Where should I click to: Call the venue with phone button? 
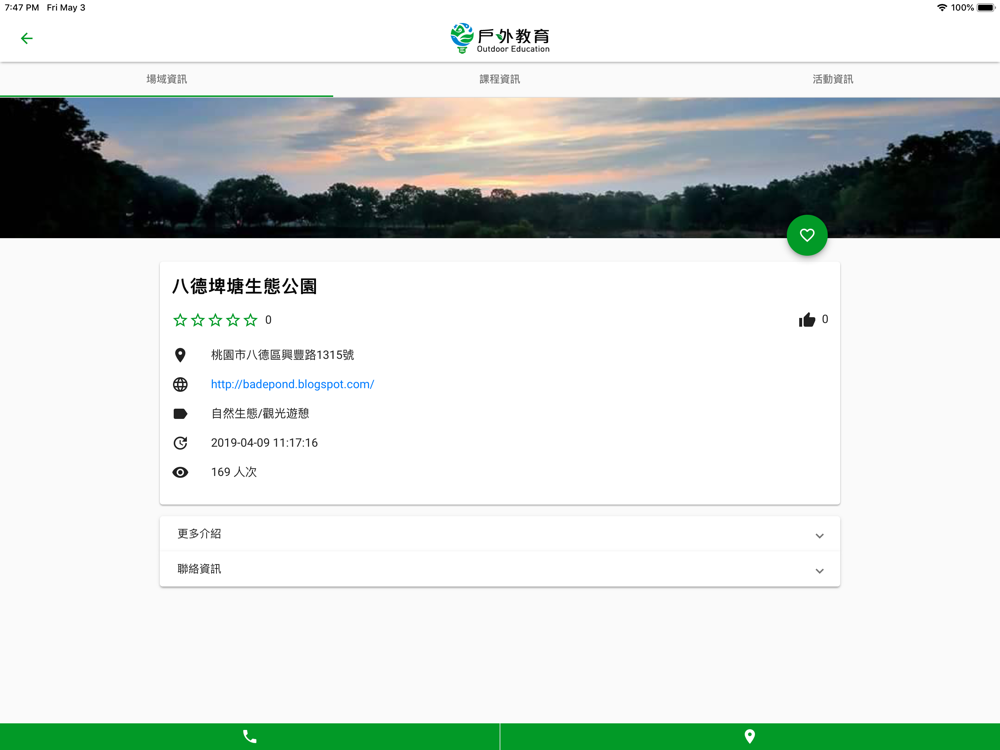249,737
